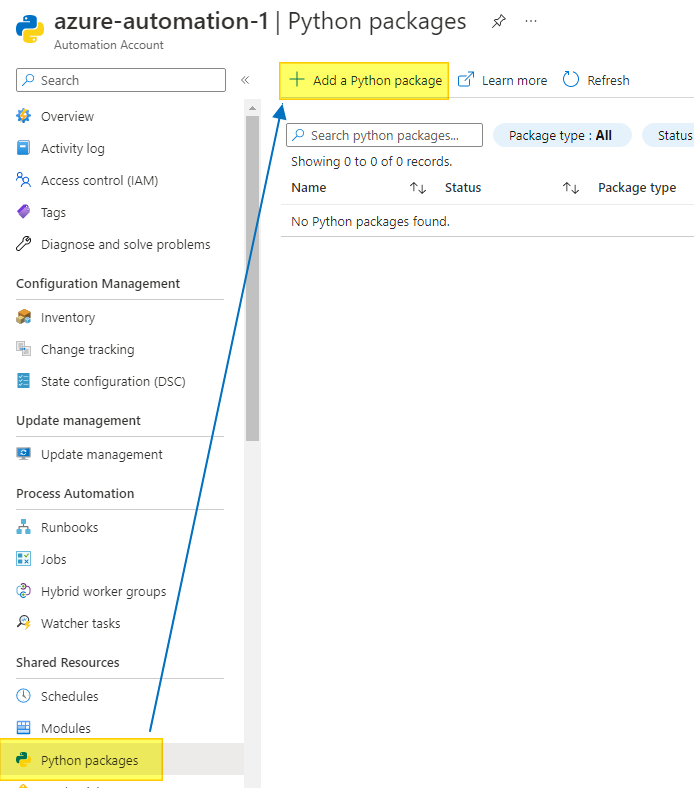Click the Name column header
The image size is (694, 788).
point(309,187)
